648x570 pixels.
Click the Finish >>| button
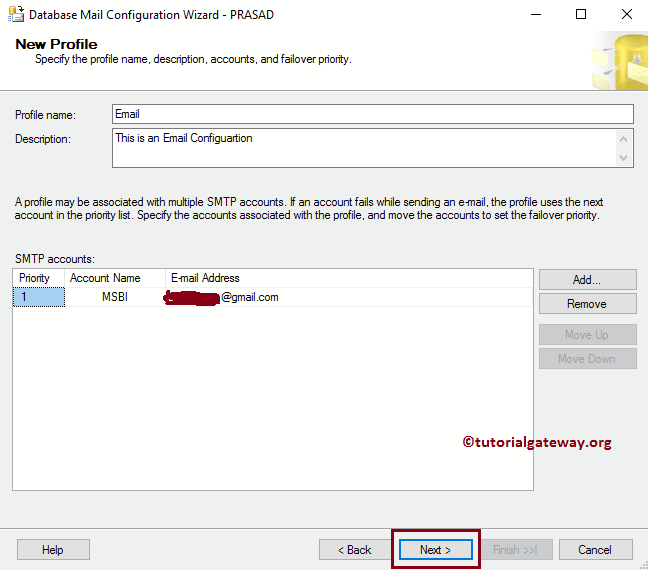tap(516, 550)
